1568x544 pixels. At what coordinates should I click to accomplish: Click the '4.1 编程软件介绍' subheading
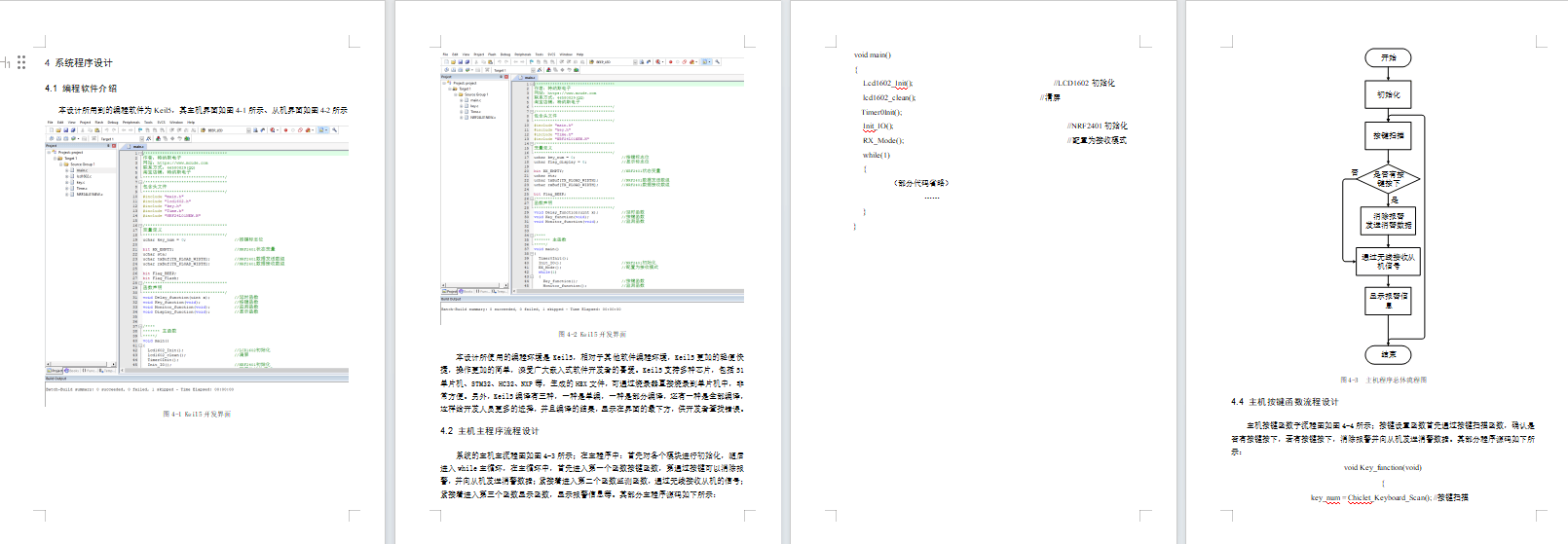click(81, 89)
